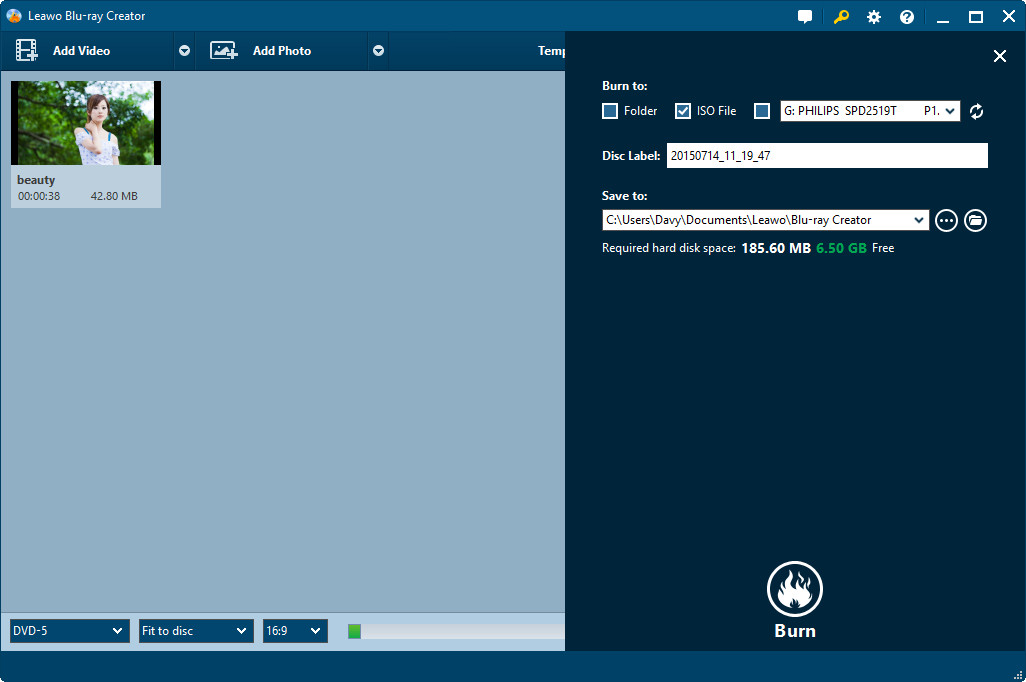
Task: Click the 185.60 MB required space value
Action: pyautogui.click(x=776, y=248)
